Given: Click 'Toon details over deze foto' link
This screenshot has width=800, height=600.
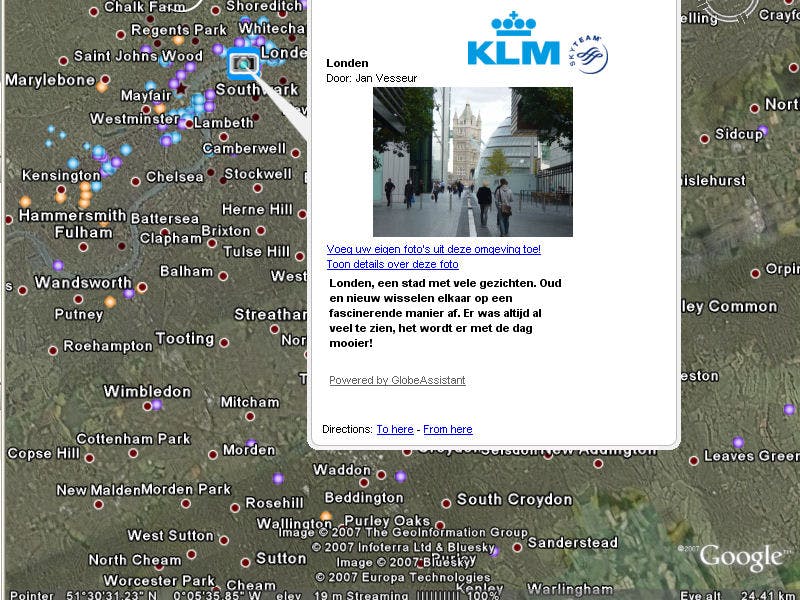Looking at the screenshot, I should coord(392,264).
